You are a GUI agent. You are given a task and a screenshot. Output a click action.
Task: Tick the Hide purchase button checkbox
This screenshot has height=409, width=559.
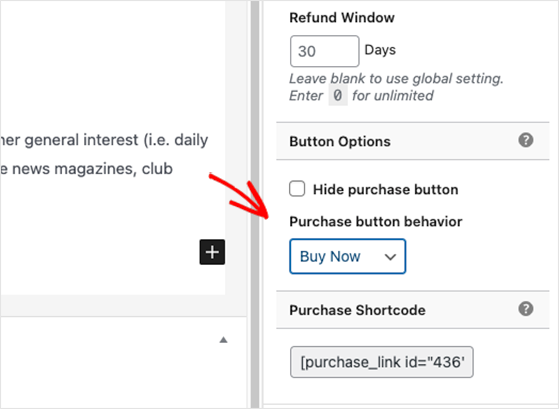pyautogui.click(x=297, y=189)
